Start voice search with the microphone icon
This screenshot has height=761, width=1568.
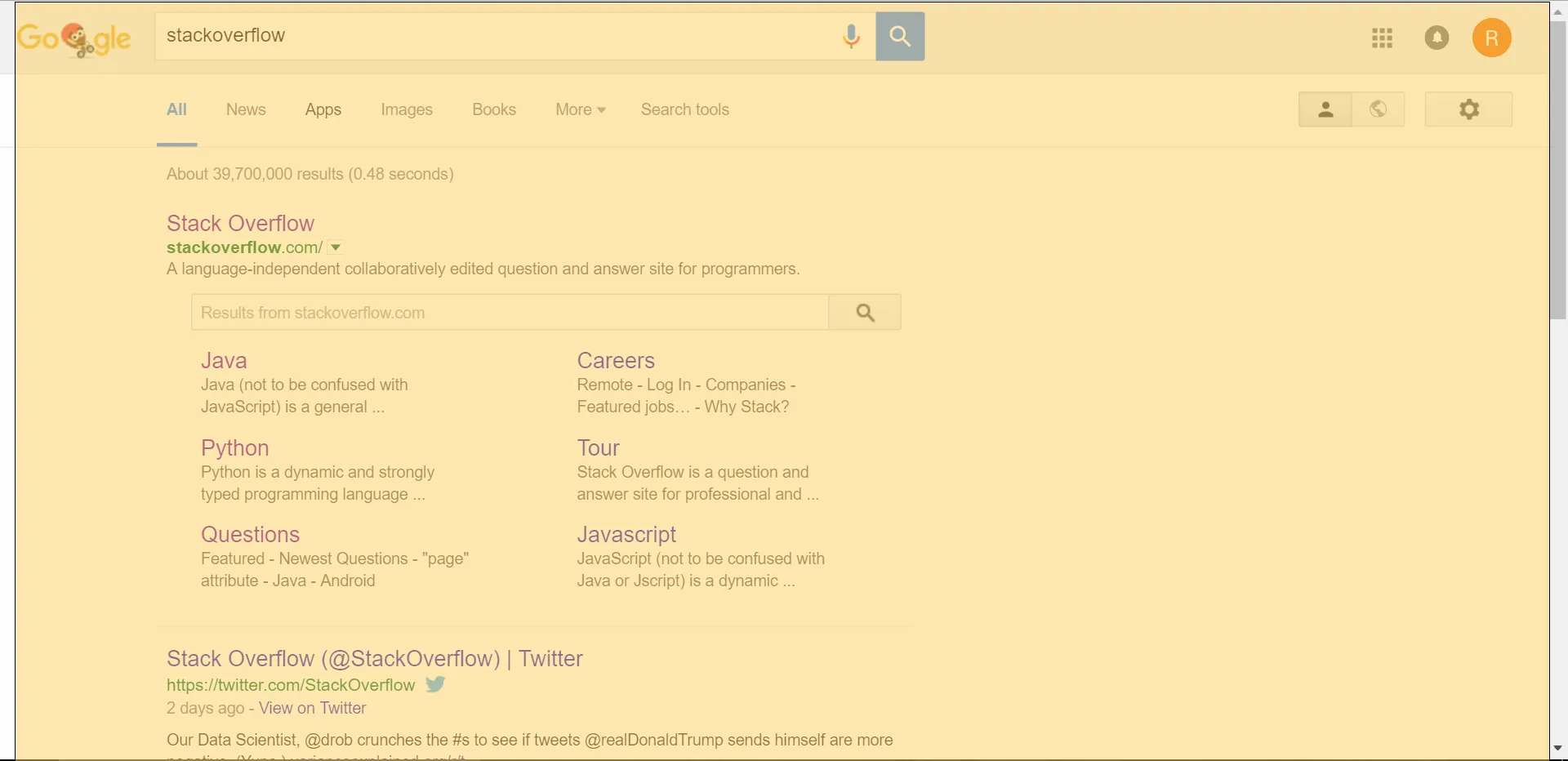(851, 36)
